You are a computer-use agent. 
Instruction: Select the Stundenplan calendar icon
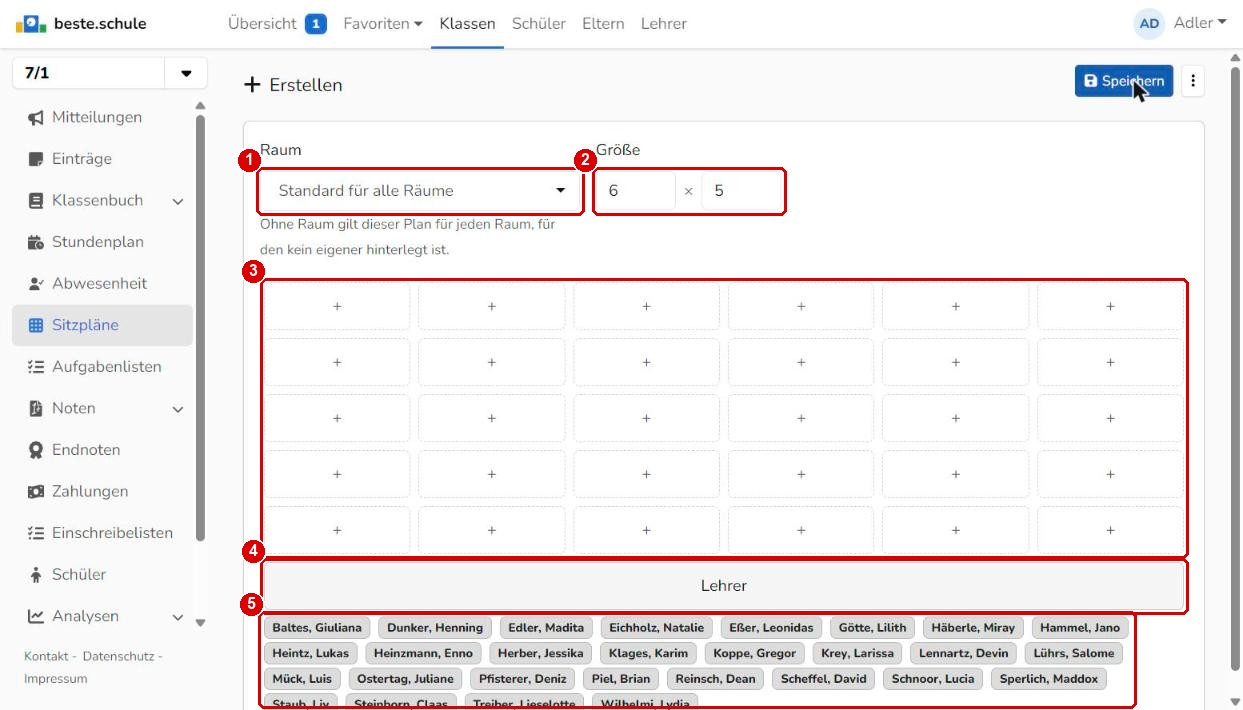(36, 242)
